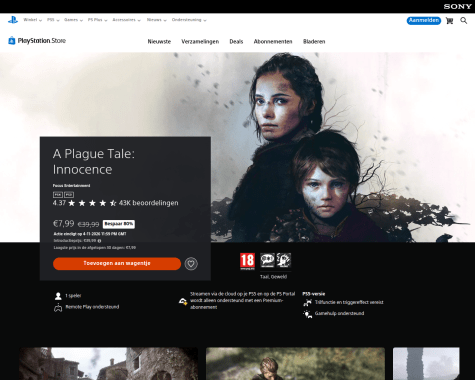Click the Actie eindigt op date text
The height and width of the screenshot is (380, 475).
coord(90,234)
